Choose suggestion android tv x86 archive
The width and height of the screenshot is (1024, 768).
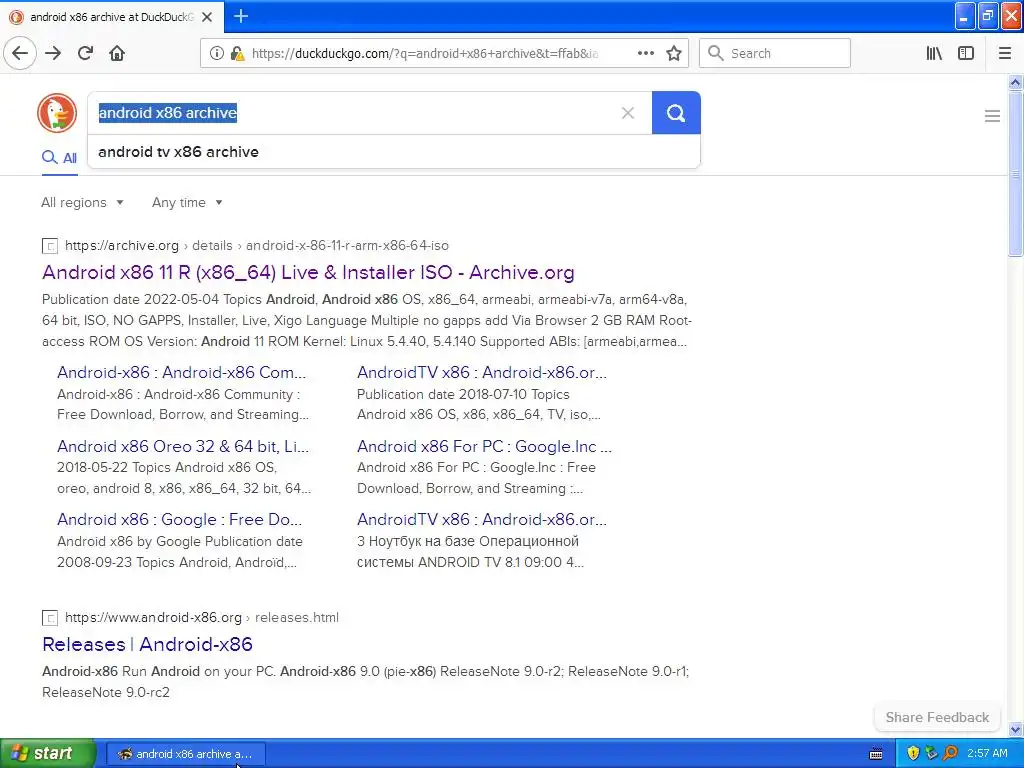coord(394,152)
